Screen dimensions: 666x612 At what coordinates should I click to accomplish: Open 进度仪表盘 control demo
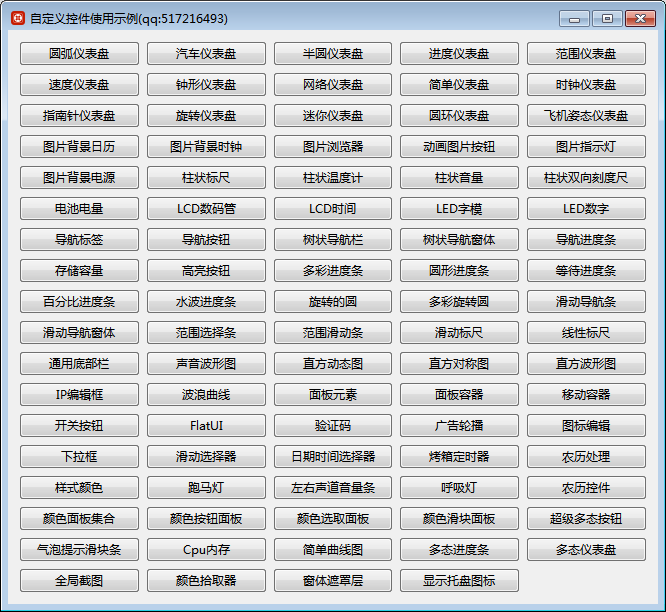point(459,54)
